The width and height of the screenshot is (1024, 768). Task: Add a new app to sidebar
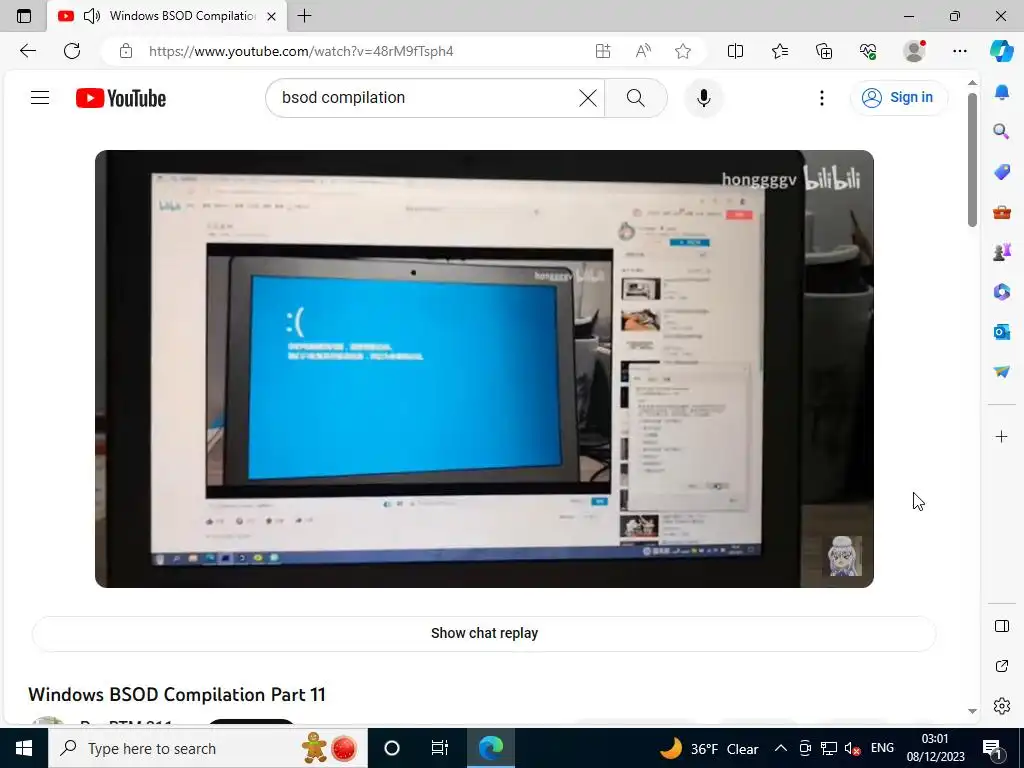1002,436
